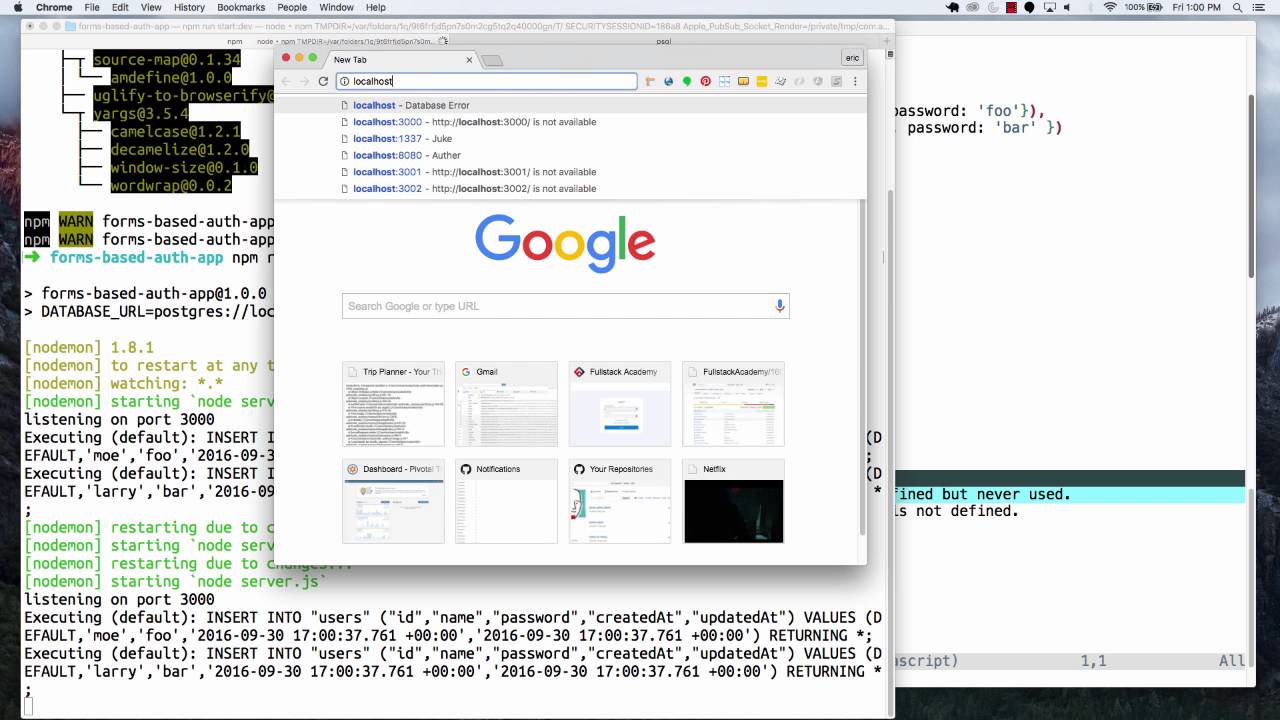The height and width of the screenshot is (720, 1280).
Task: Click the red Pinterest extension icon
Action: (705, 81)
